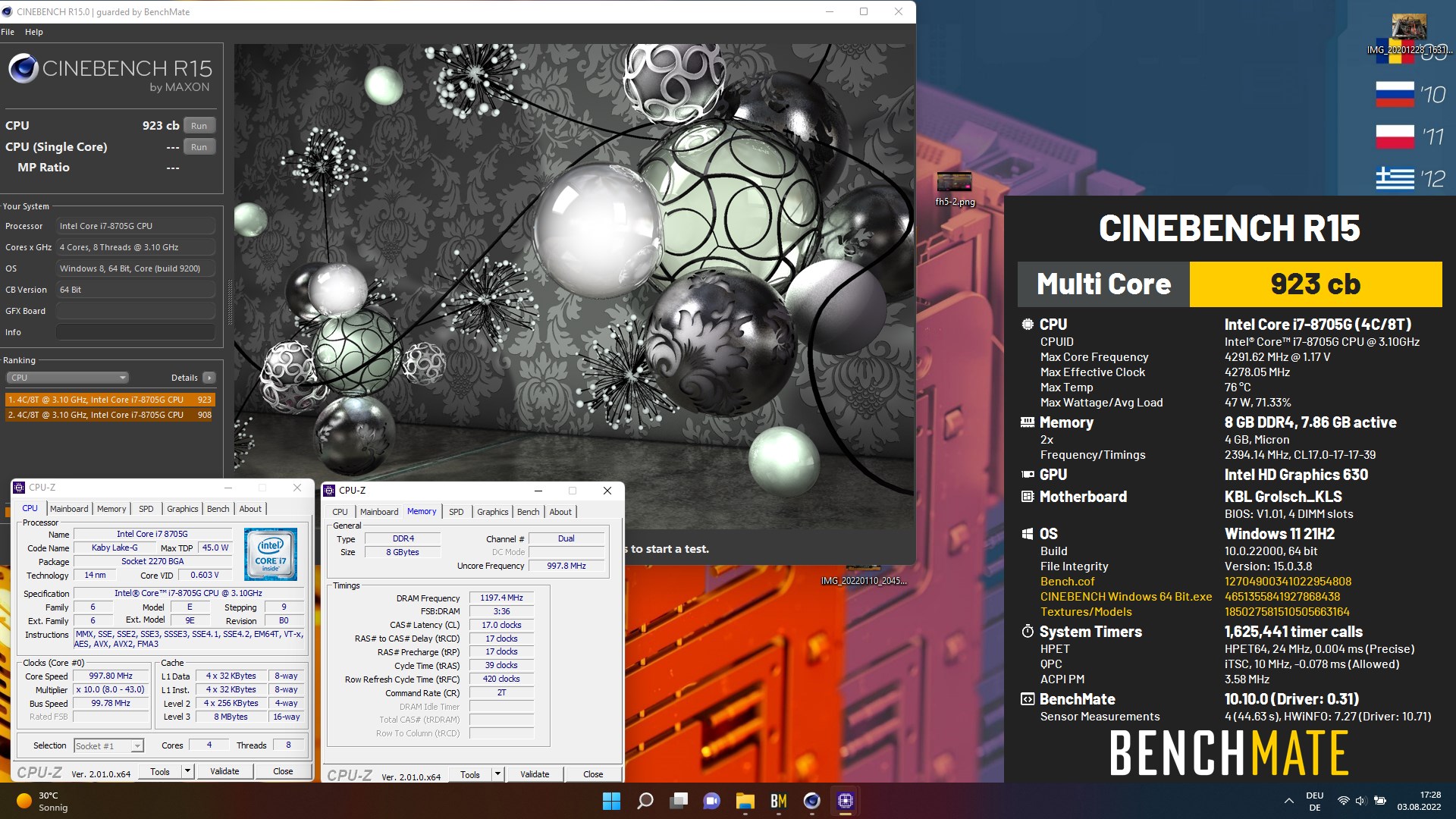Click the Core Speed value 997.80 MHz
This screenshot has height=819, width=1456.
(x=111, y=676)
